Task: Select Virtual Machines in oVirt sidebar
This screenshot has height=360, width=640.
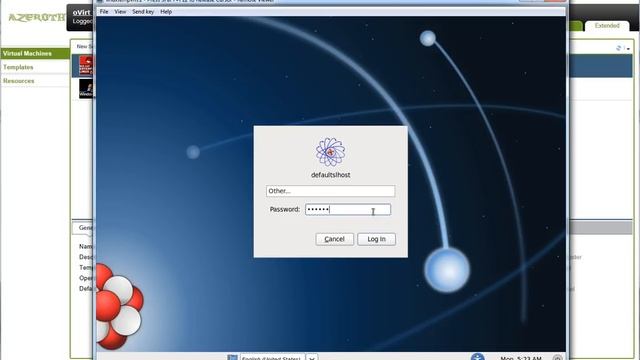Action: [x=35, y=53]
